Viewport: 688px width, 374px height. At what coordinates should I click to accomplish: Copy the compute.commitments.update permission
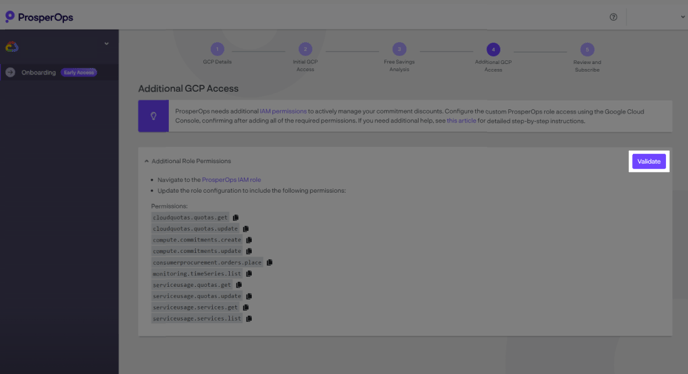249,251
